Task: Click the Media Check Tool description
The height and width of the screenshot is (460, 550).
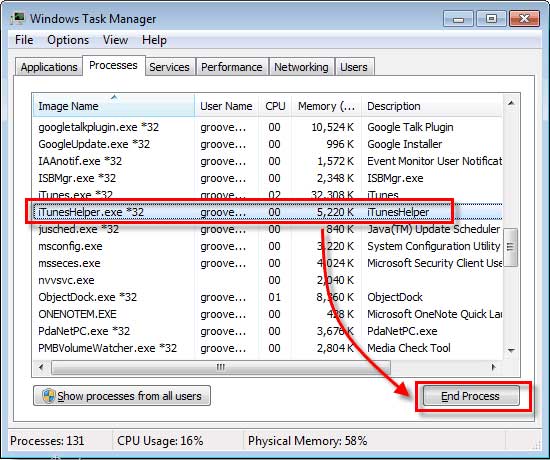Action: click(x=409, y=348)
